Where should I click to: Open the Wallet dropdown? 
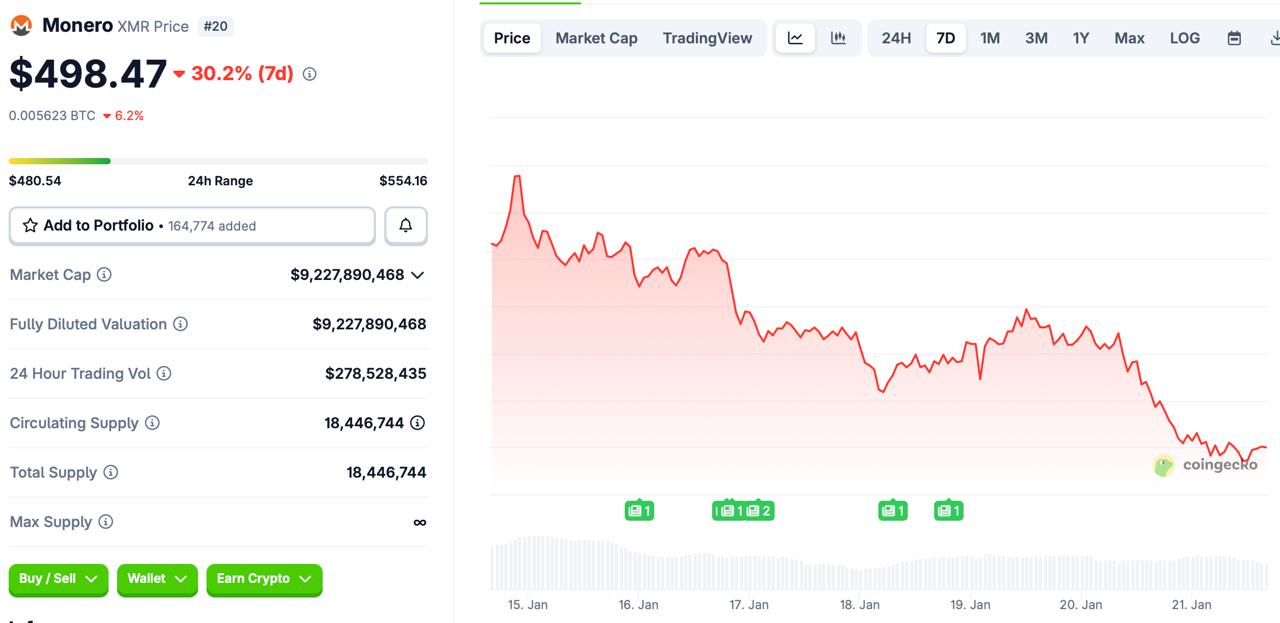coord(156,580)
